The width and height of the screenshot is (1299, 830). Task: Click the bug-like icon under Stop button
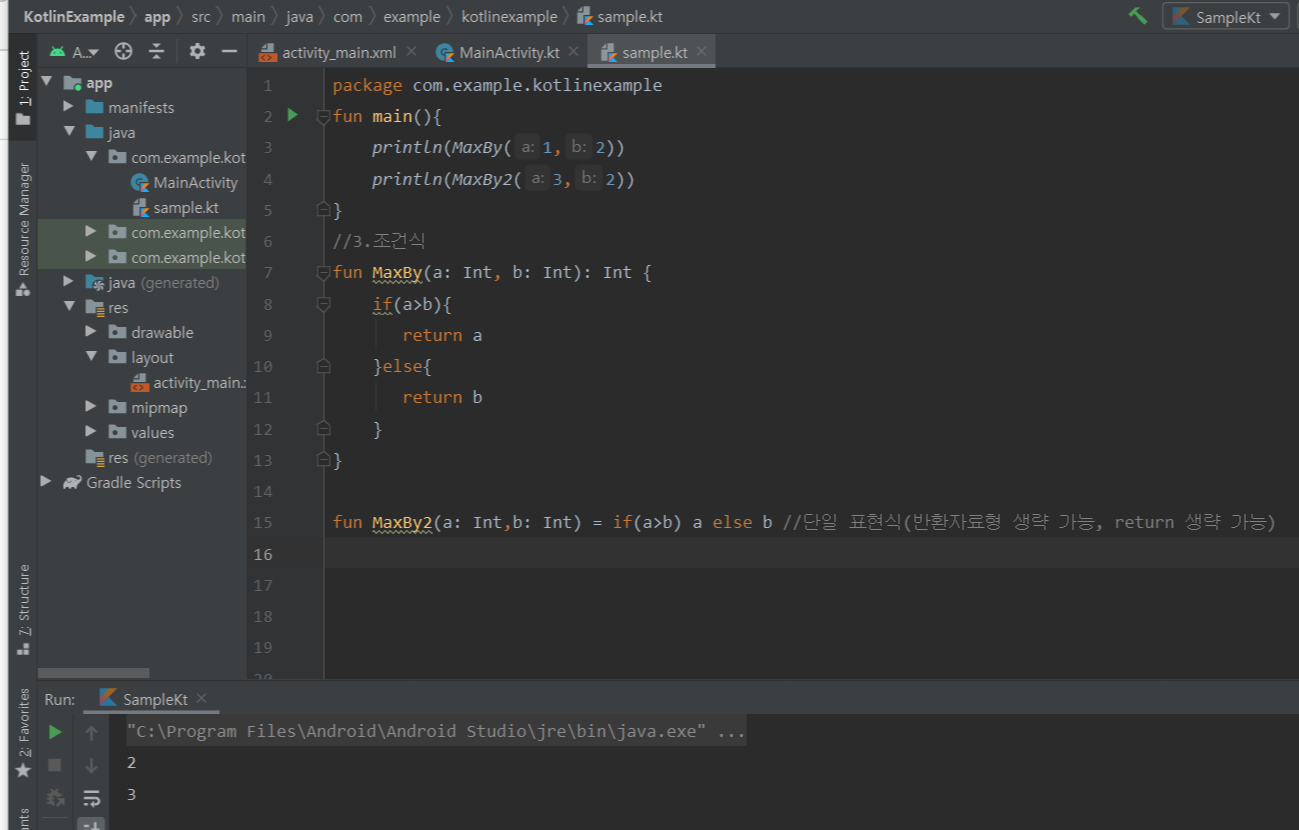[x=55, y=798]
